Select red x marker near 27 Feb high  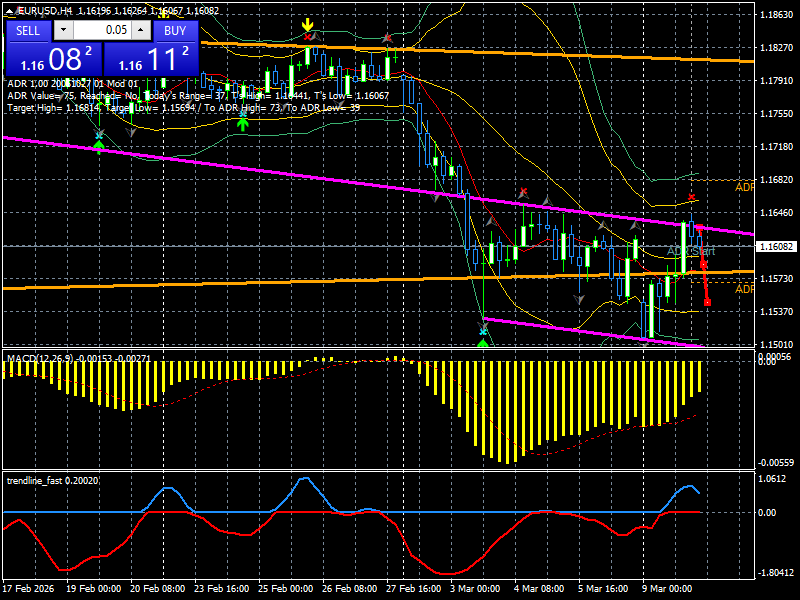click(387, 38)
